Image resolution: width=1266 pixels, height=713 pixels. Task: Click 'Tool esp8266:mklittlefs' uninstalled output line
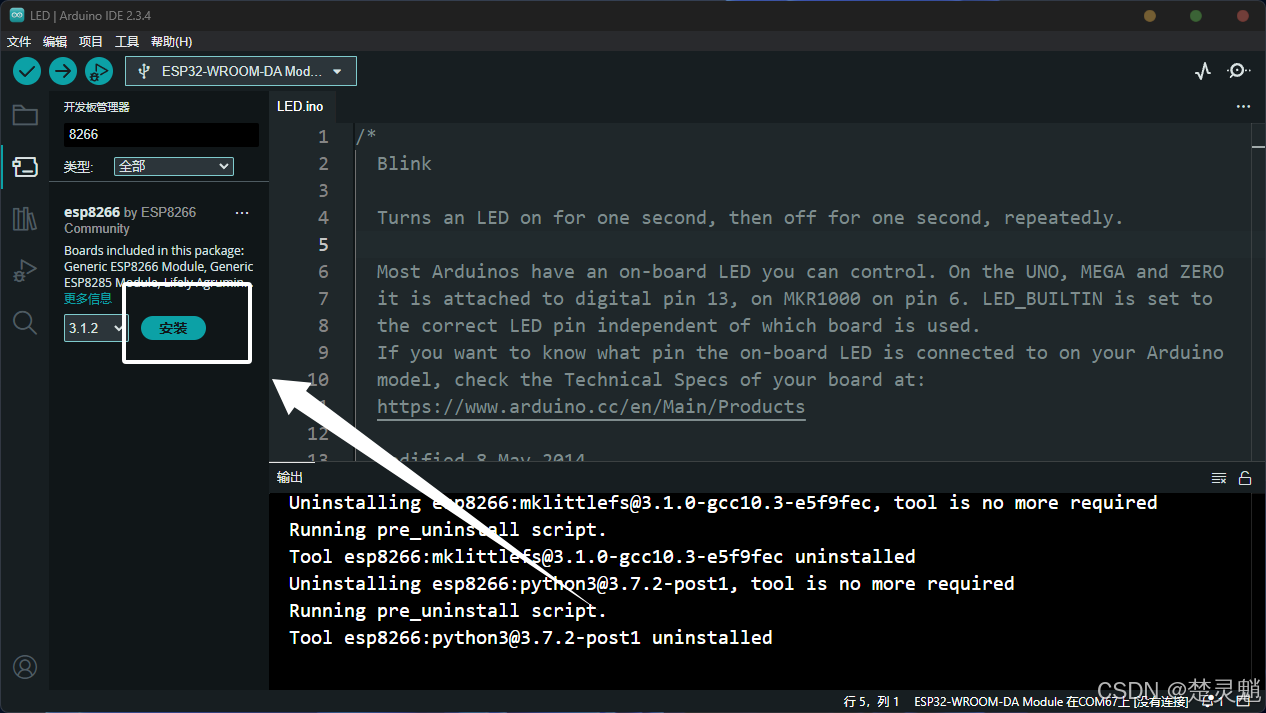click(x=602, y=557)
